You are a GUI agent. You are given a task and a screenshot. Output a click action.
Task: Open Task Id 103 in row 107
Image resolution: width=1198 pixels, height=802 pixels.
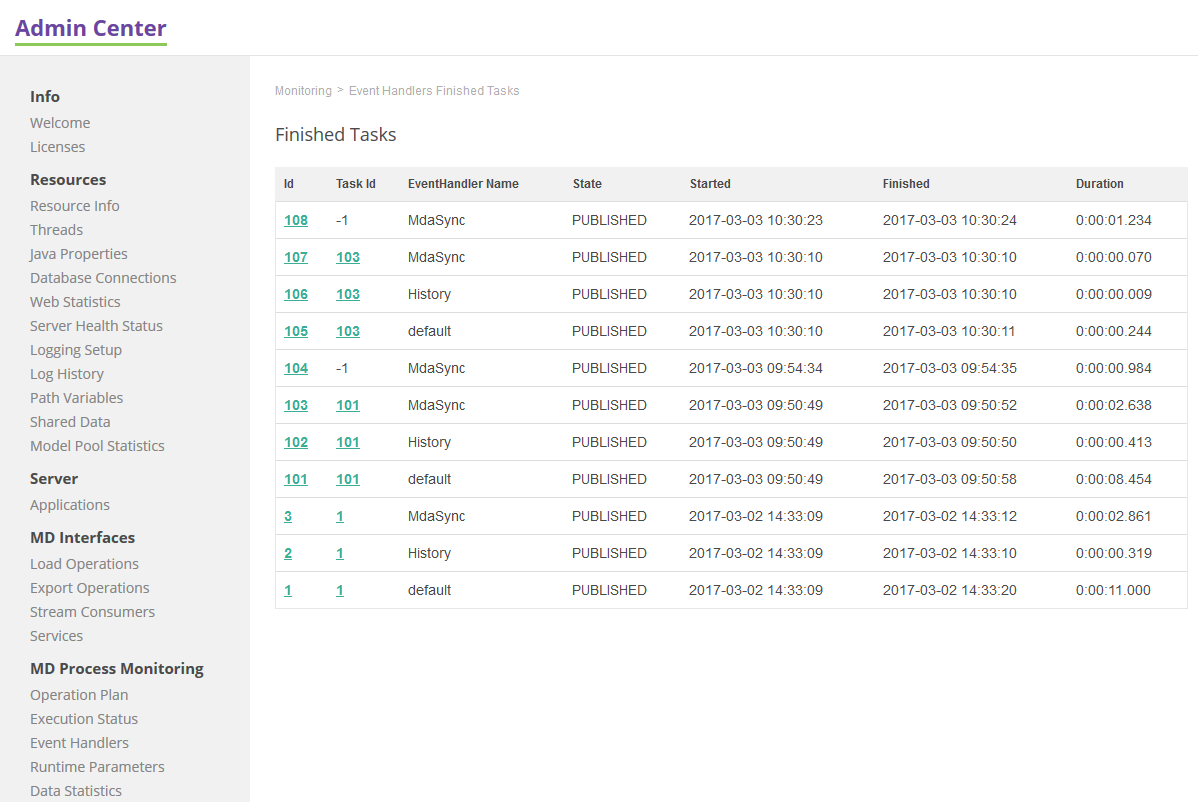(347, 257)
